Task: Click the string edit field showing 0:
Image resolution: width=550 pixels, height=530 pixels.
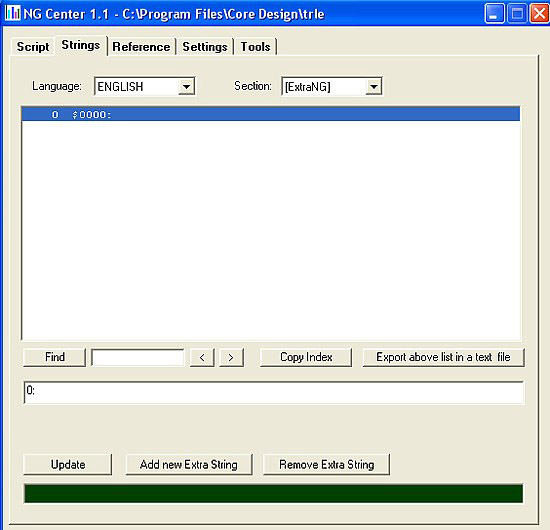Action: tap(274, 393)
